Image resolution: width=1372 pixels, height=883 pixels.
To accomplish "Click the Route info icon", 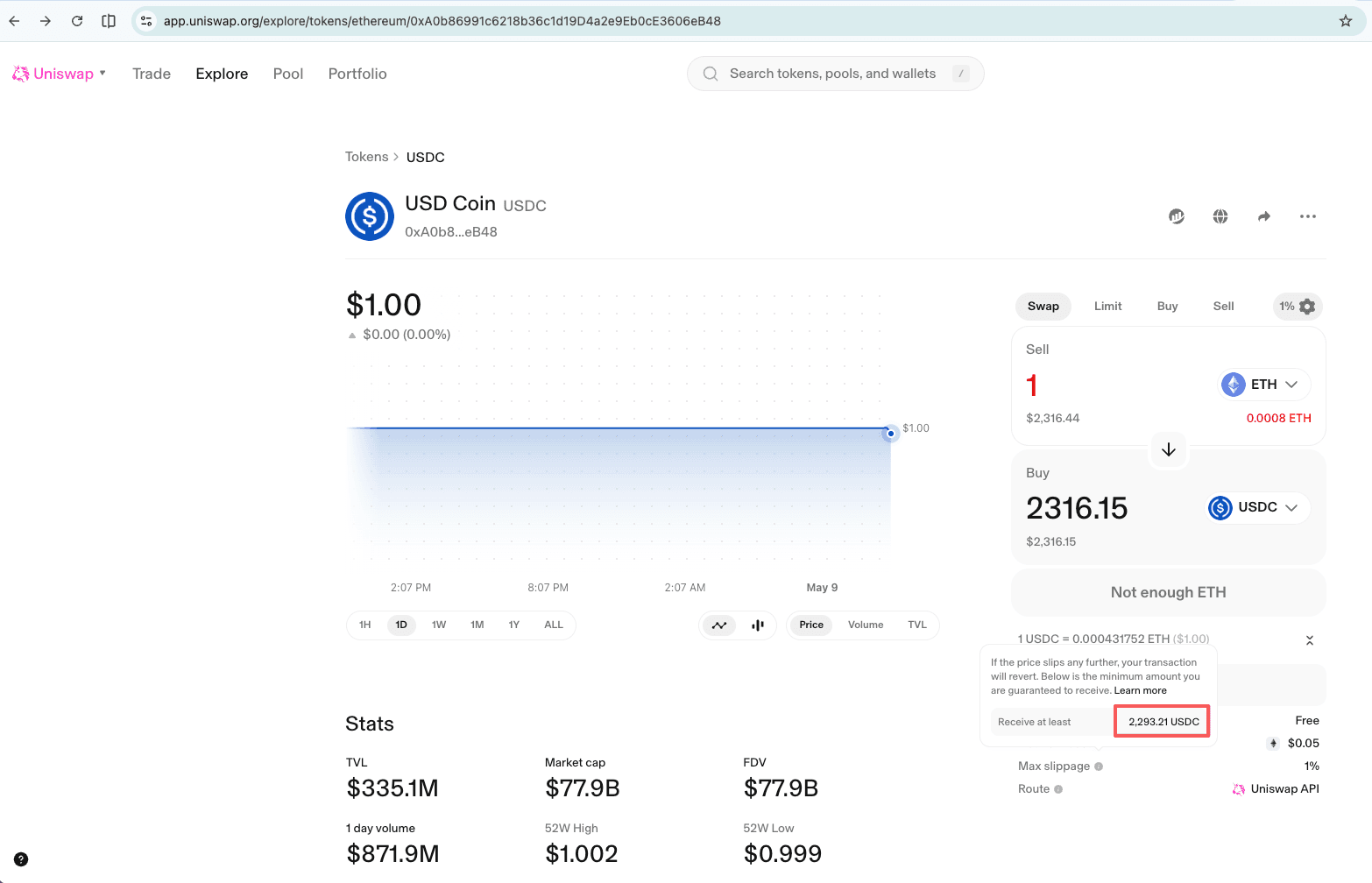I will 1058,789.
